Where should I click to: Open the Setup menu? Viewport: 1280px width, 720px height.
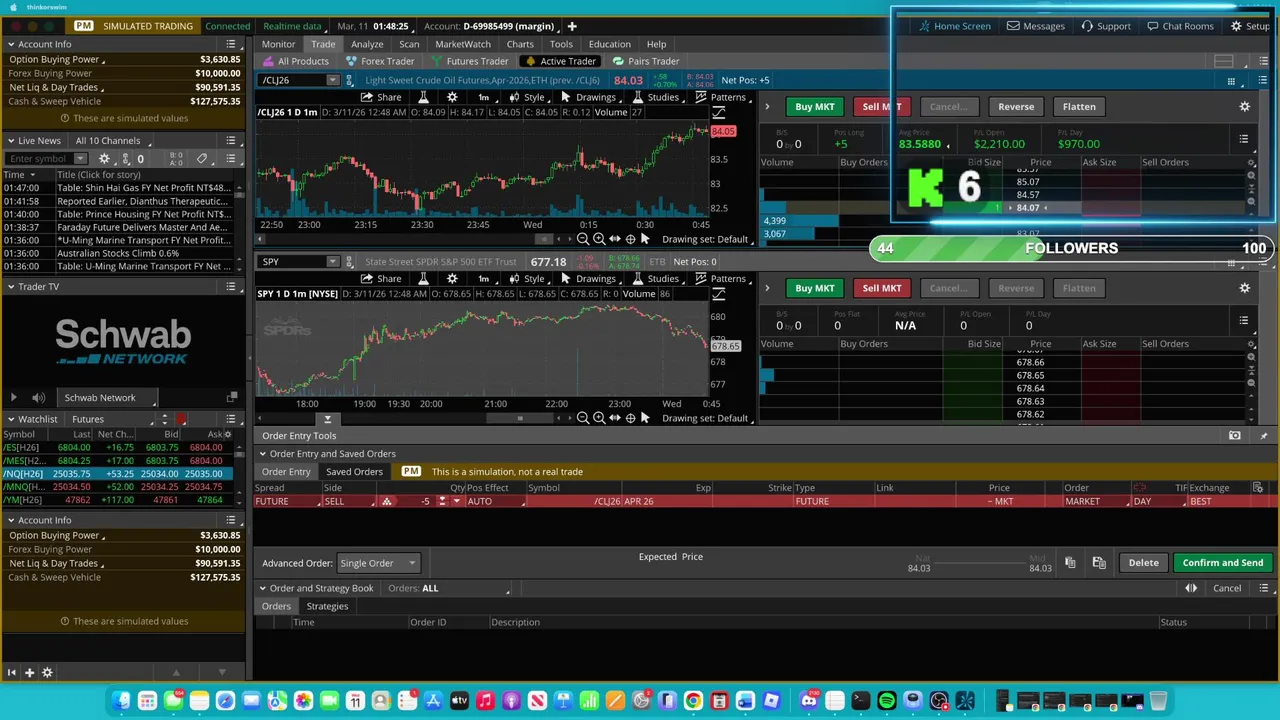pyautogui.click(x=1250, y=26)
